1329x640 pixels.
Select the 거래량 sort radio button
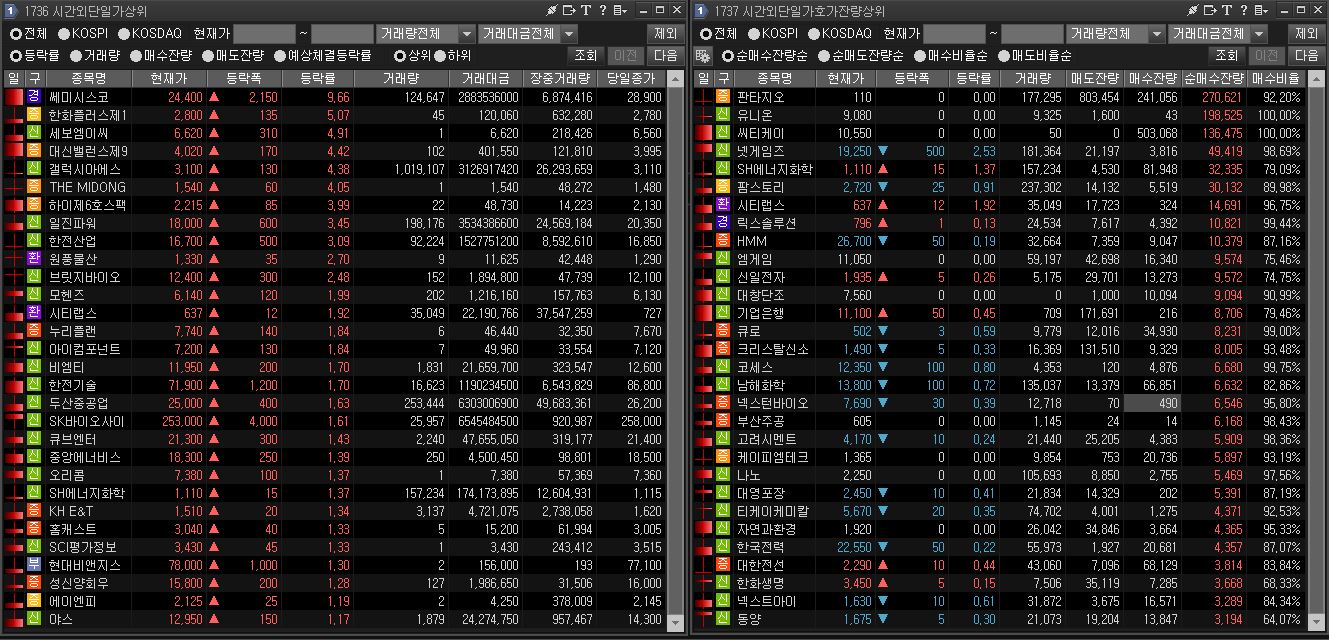75,55
